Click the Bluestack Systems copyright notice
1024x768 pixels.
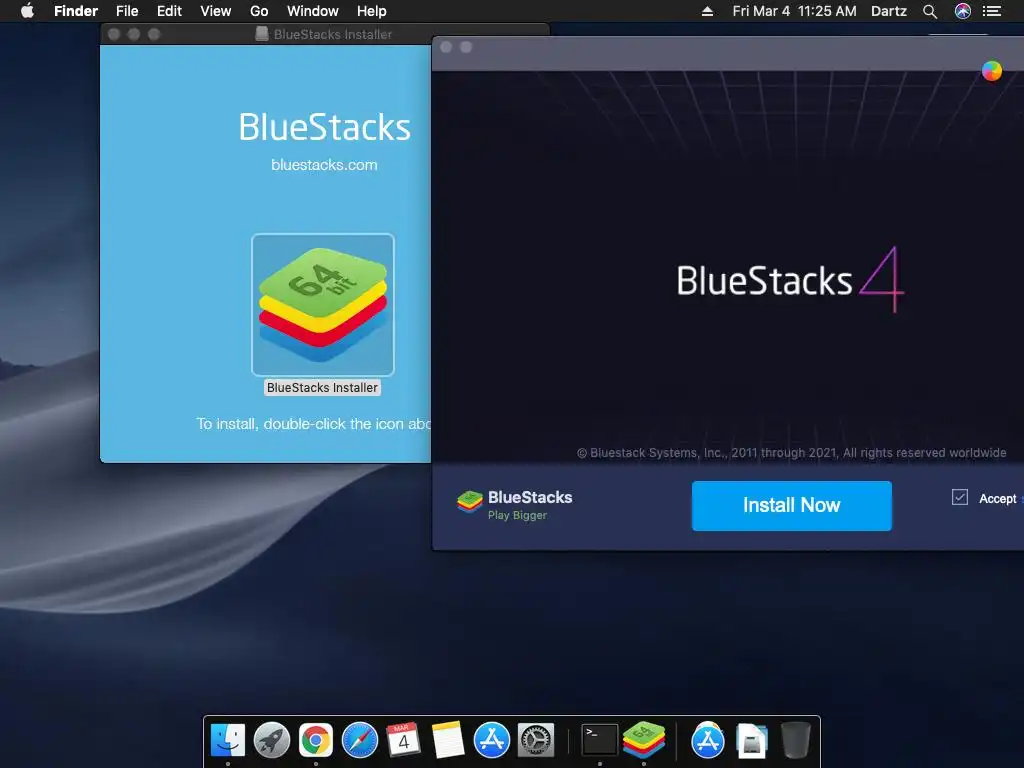[792, 453]
